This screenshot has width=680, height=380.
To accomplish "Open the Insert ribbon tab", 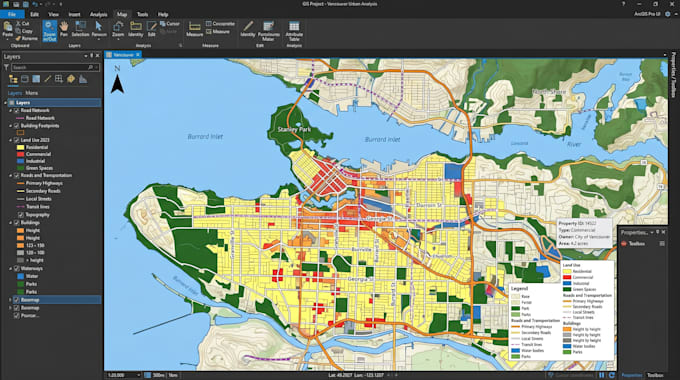I will point(74,14).
